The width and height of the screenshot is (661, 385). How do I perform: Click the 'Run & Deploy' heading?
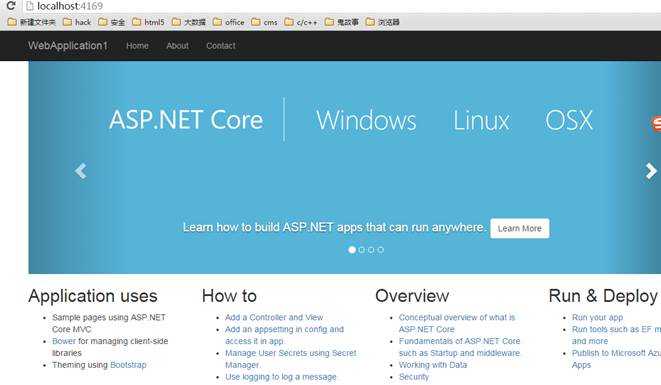coord(603,296)
